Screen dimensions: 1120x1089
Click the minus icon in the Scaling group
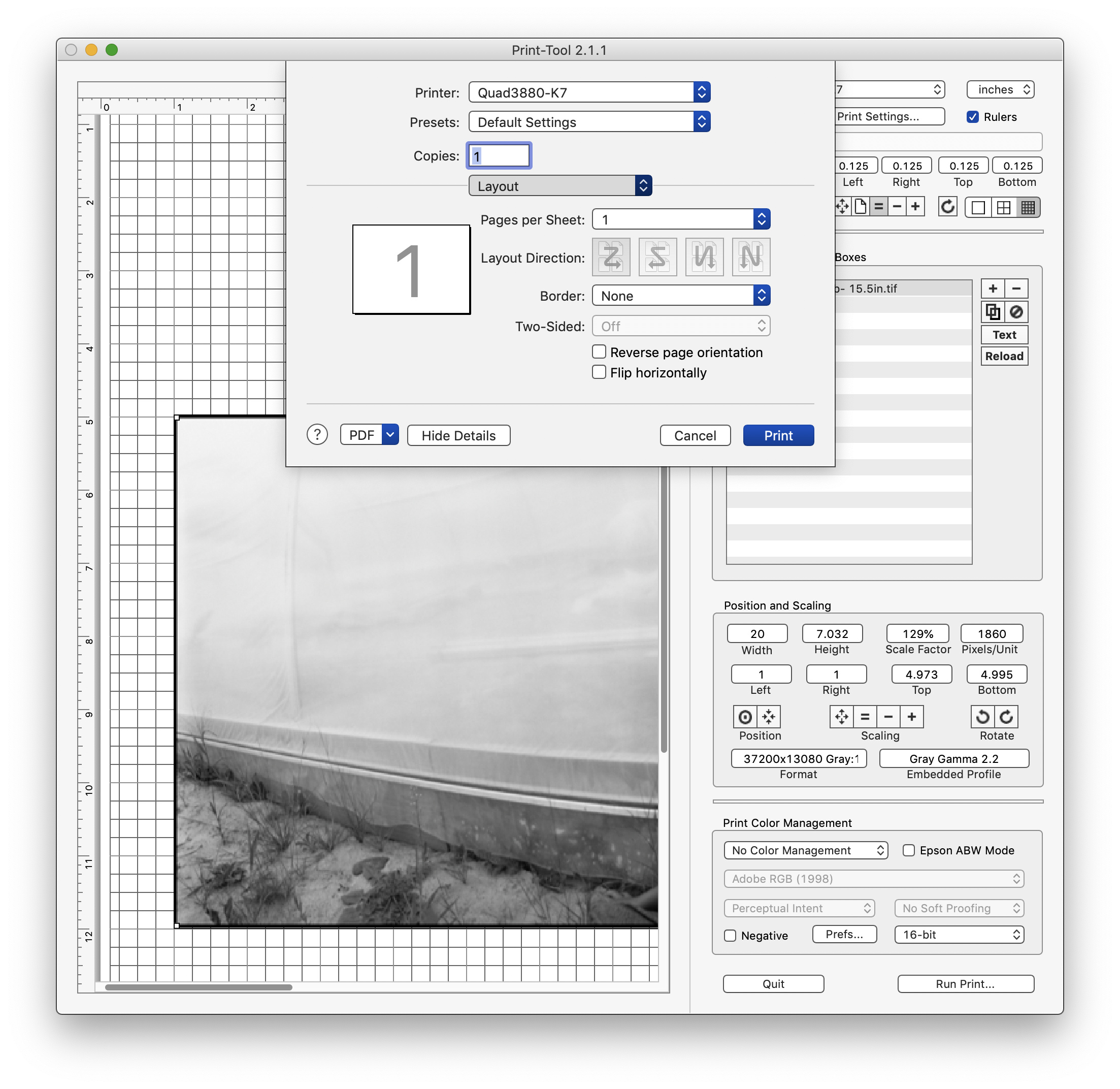[888, 717]
